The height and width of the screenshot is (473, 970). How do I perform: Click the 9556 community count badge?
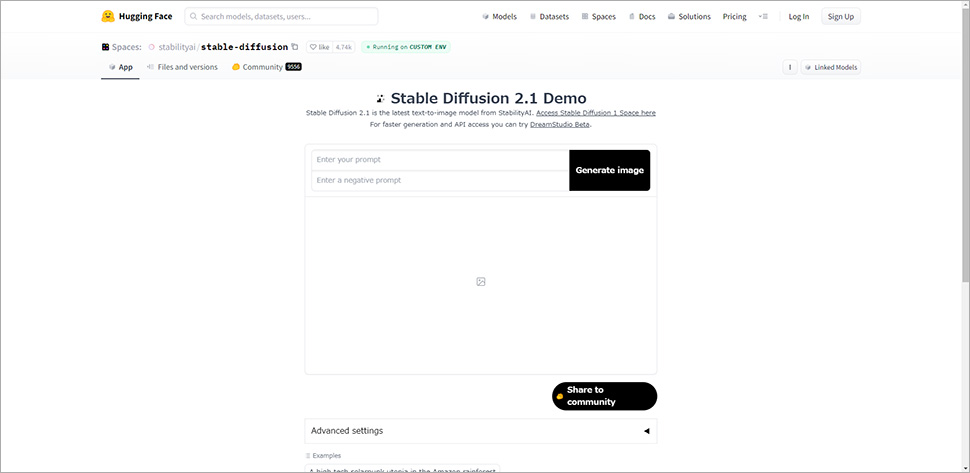coord(293,67)
